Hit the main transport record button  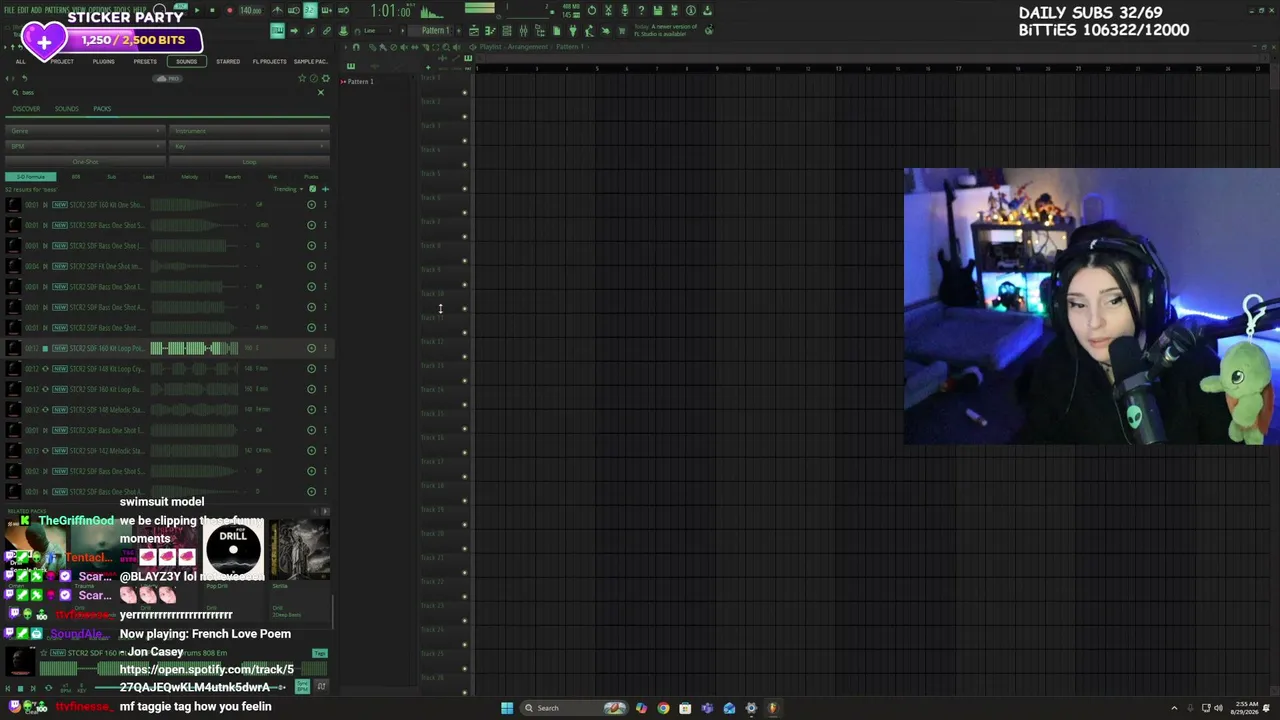(229, 11)
